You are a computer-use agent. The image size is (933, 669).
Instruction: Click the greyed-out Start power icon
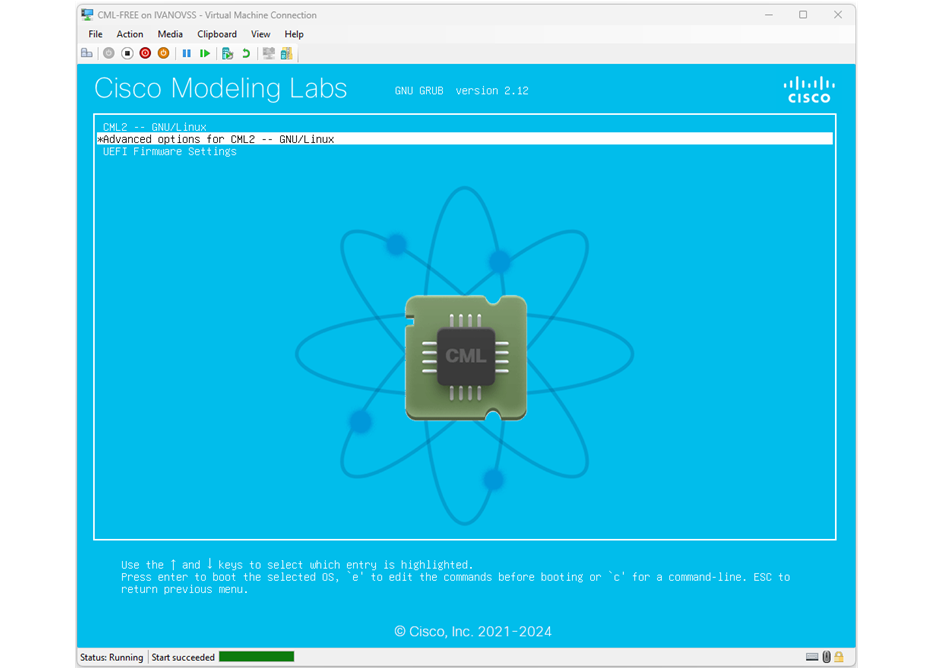click(108, 54)
